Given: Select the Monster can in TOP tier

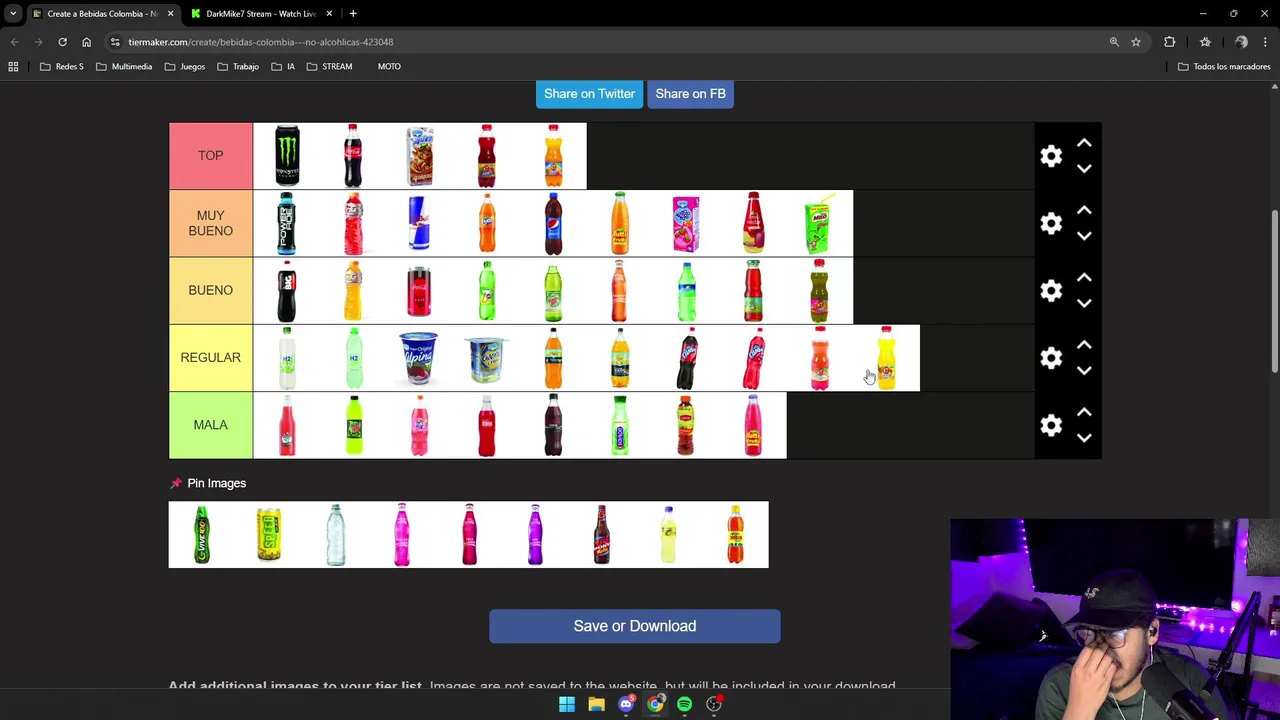Looking at the screenshot, I should click(x=287, y=156).
